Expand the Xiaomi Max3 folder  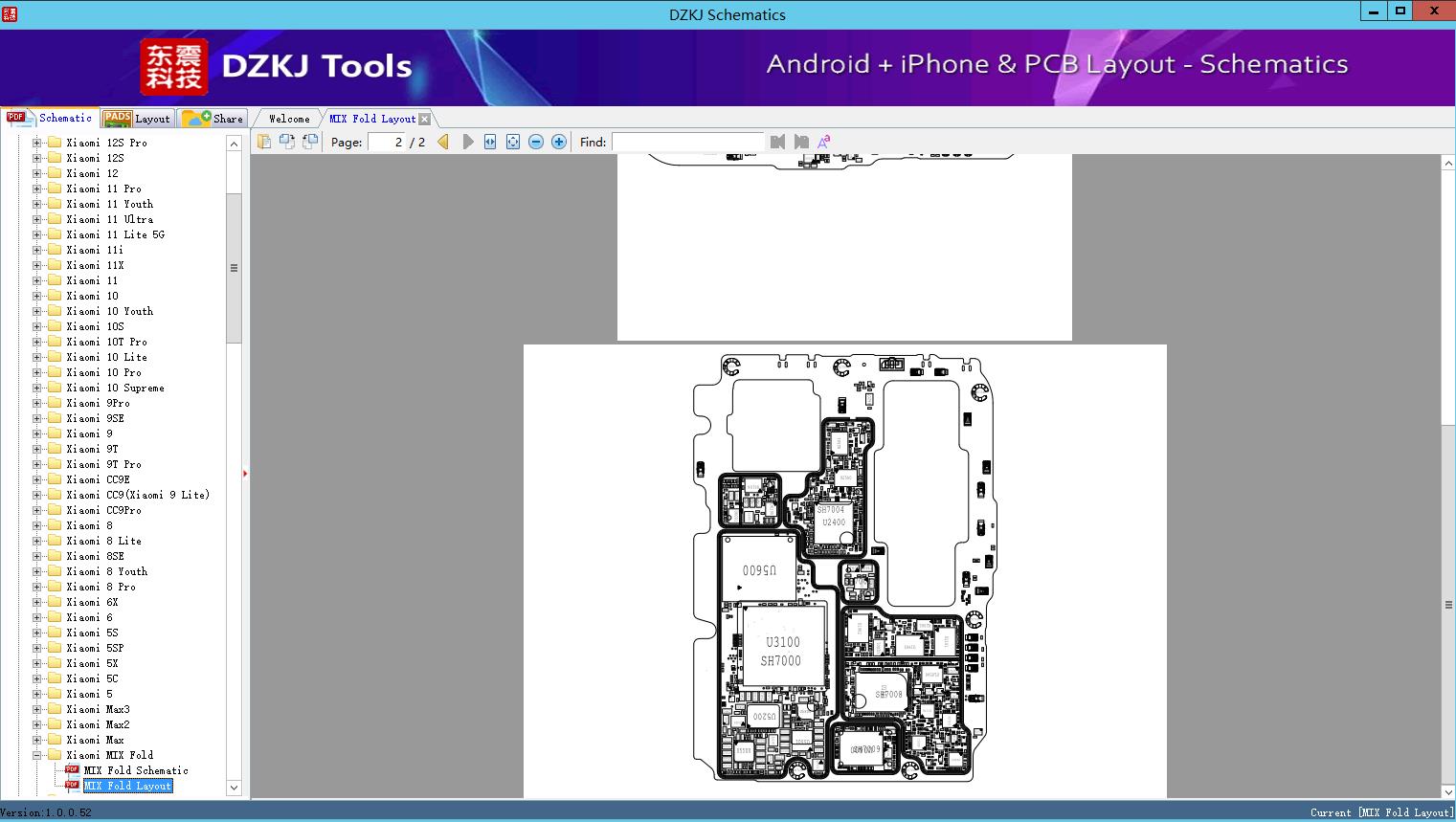(37, 709)
